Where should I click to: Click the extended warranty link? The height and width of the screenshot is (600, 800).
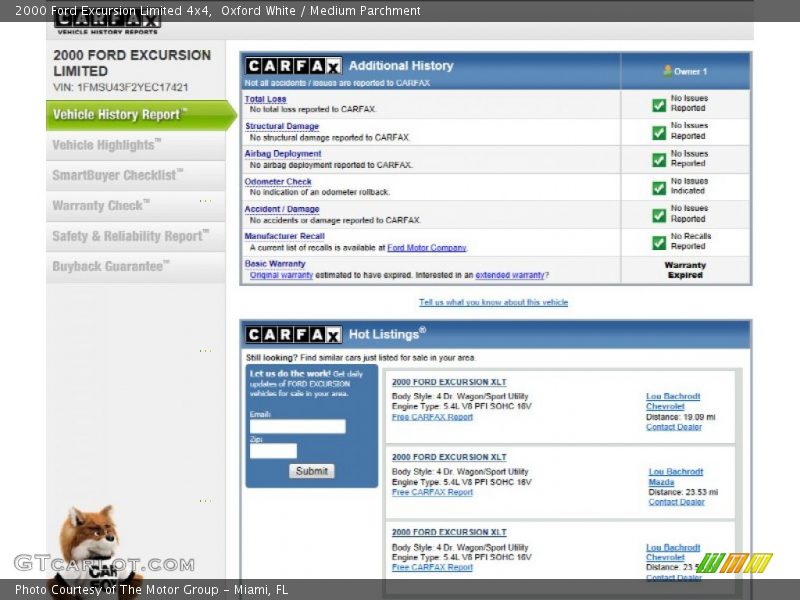click(x=510, y=276)
